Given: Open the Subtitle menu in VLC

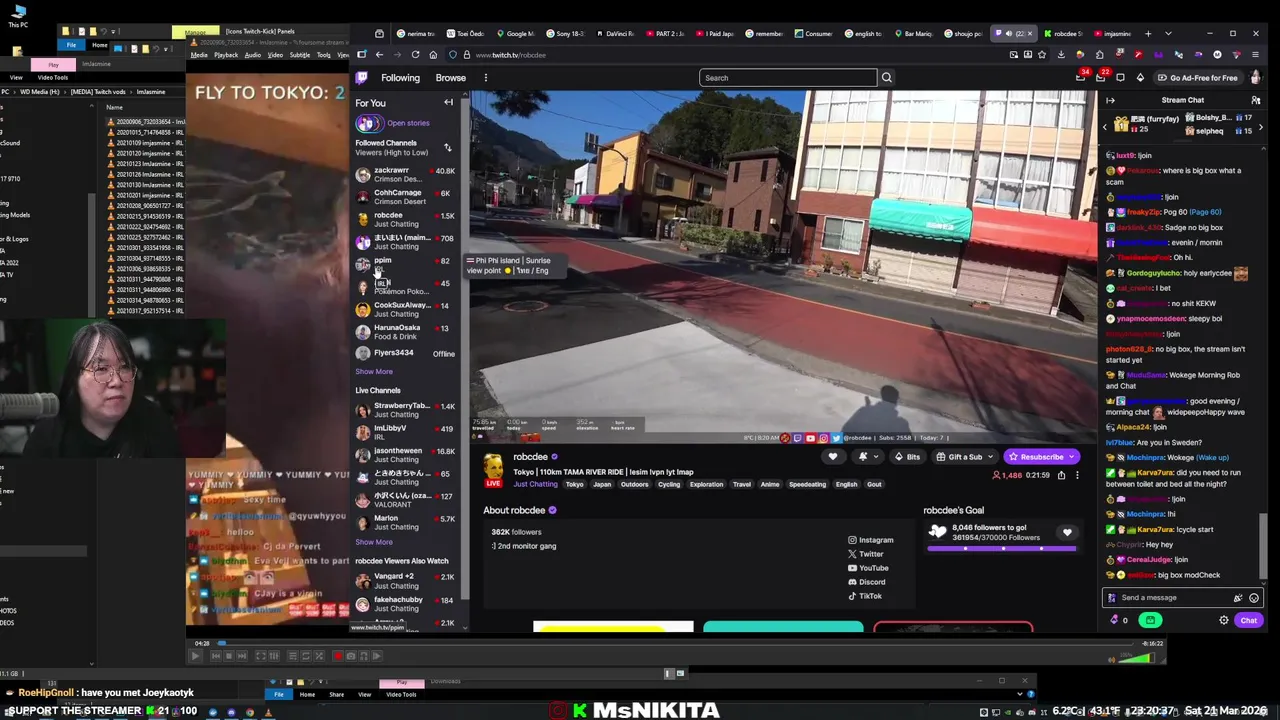Looking at the screenshot, I should pos(299,55).
